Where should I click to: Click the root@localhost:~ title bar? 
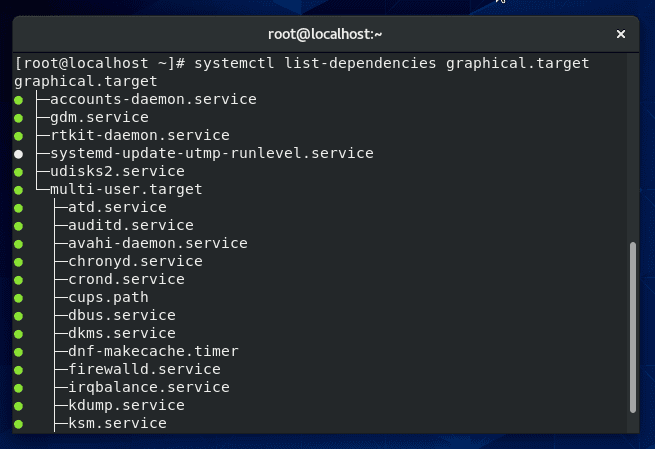click(x=325, y=34)
